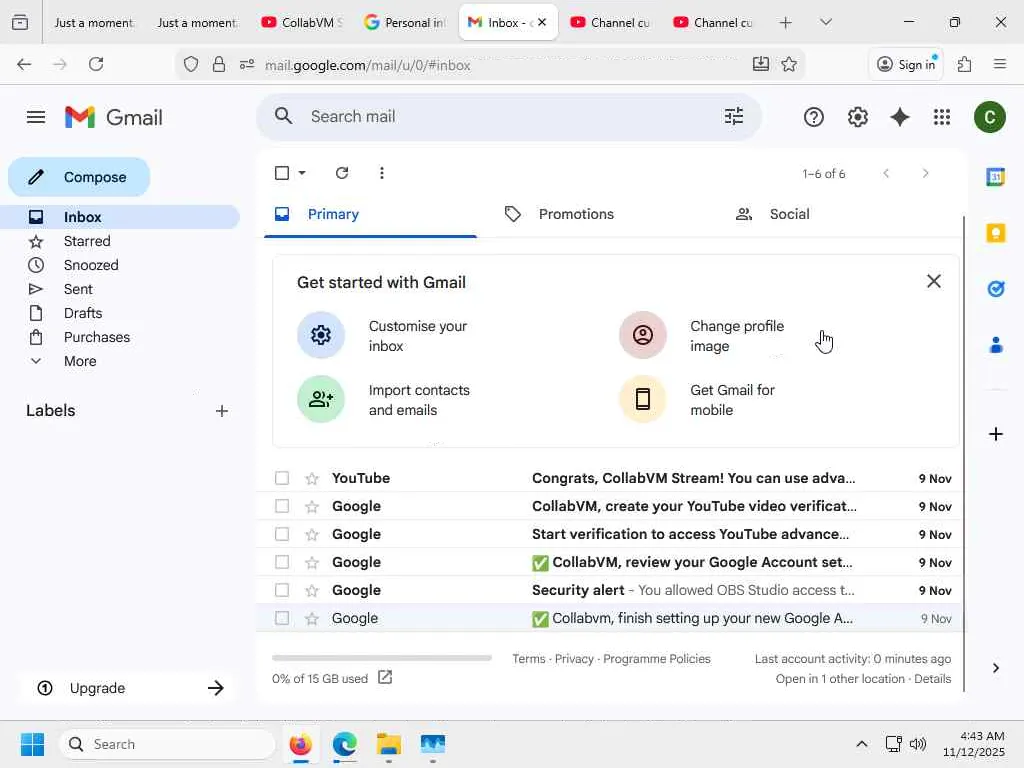Open Firefox tracking protection shield
Screen dimensions: 1024x768
(191, 64)
